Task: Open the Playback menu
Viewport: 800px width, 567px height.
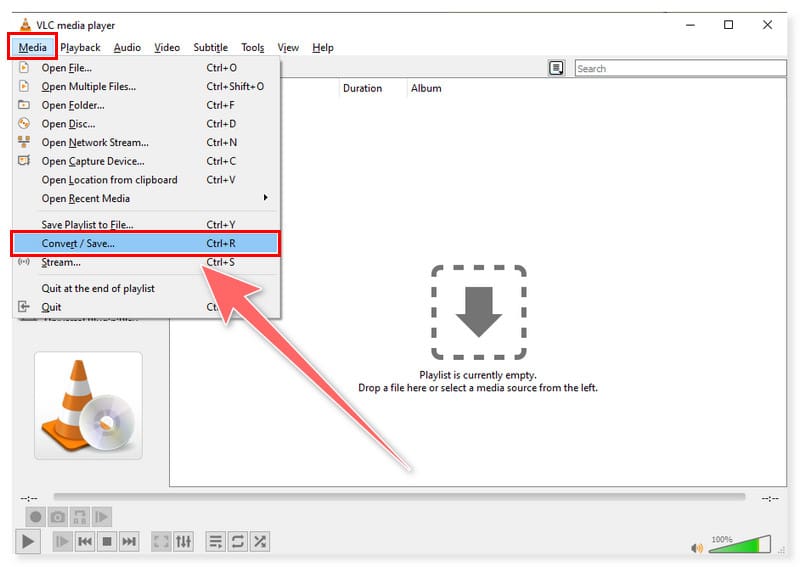Action: click(x=80, y=47)
